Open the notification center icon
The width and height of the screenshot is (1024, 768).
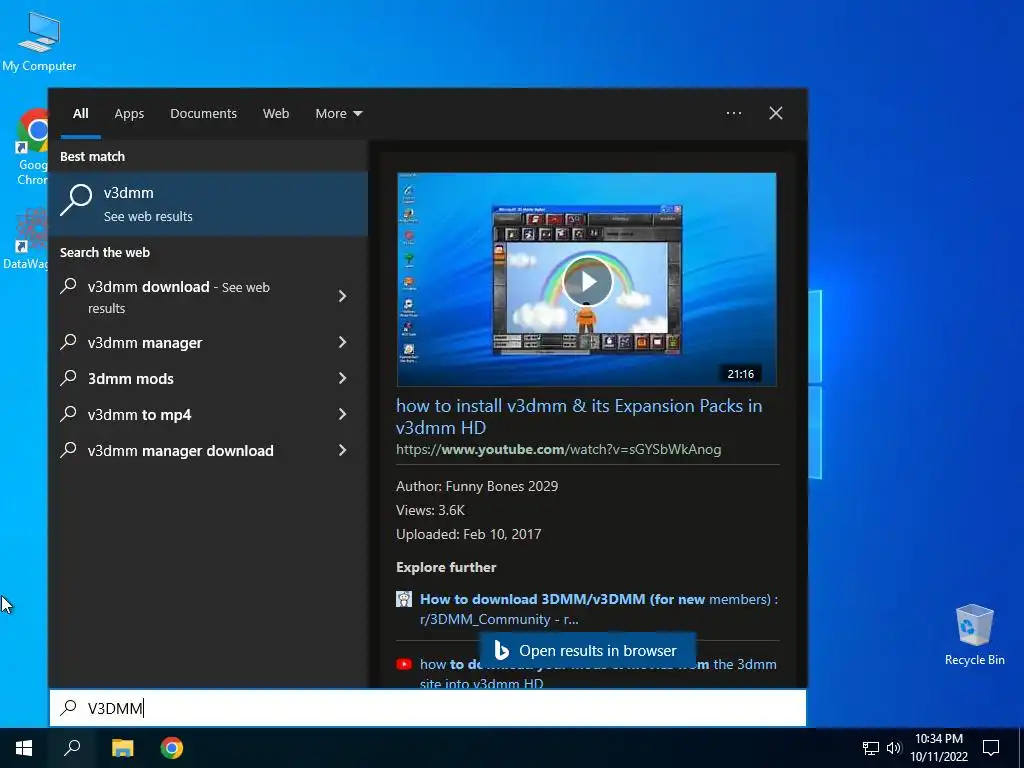(991, 748)
